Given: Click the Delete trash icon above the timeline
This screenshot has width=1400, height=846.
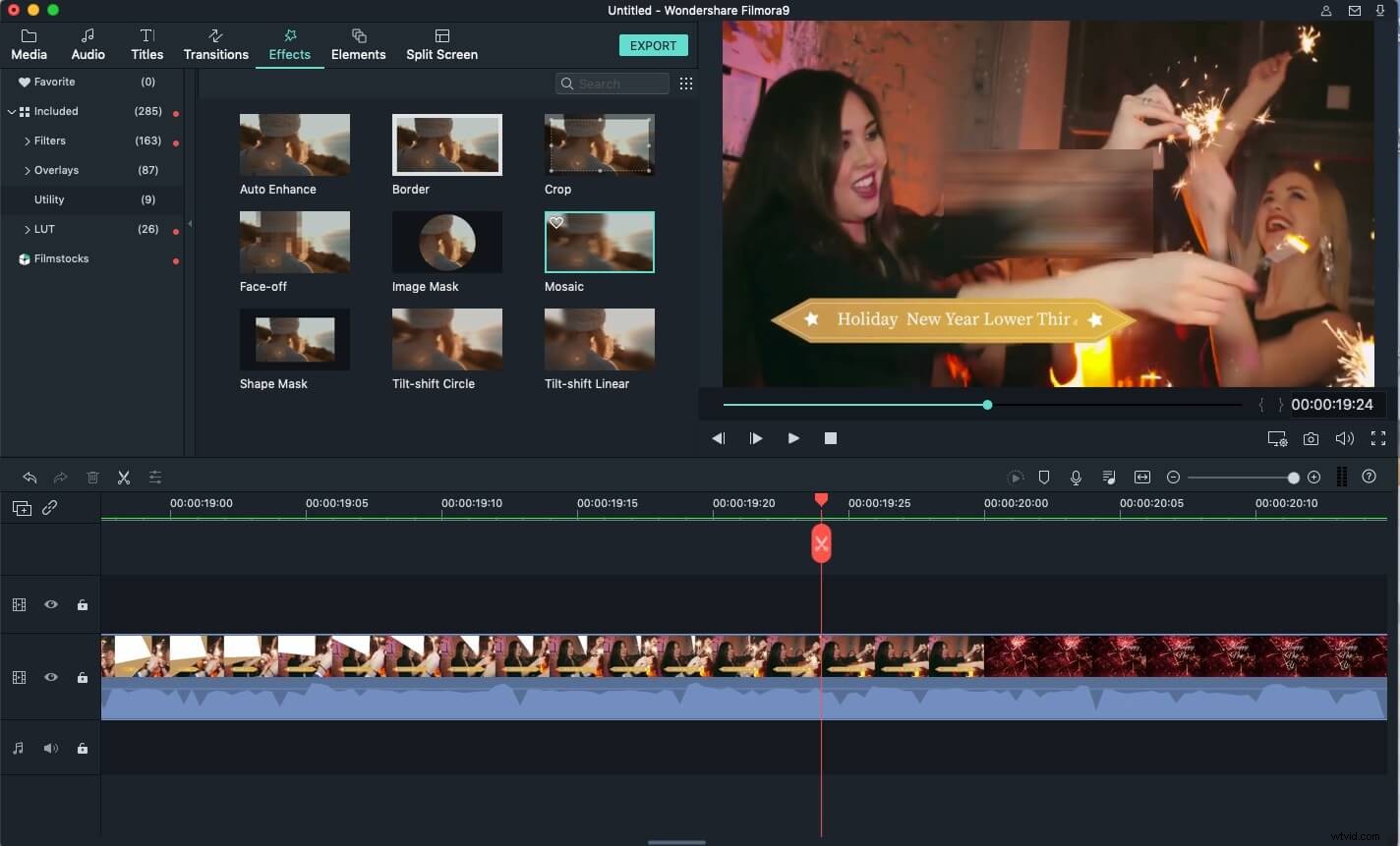Looking at the screenshot, I should (x=92, y=477).
